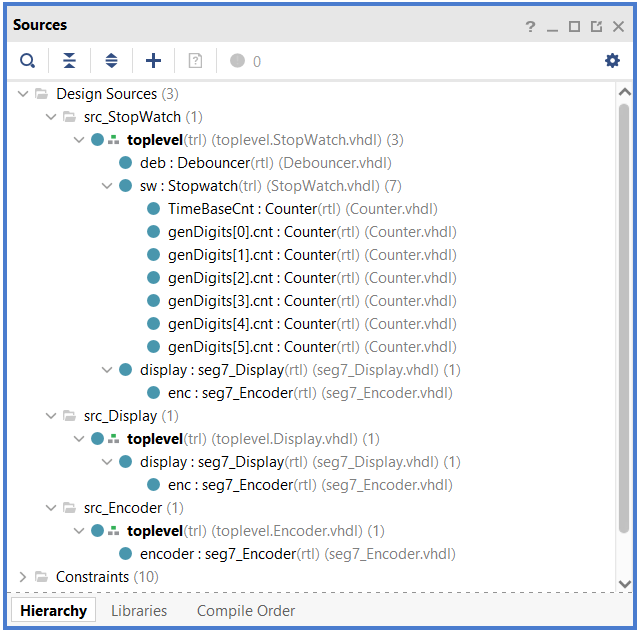Collapse toplevel (toplevel.Display.vhdl) node
Viewport: 642px width, 638px height.
[79, 439]
